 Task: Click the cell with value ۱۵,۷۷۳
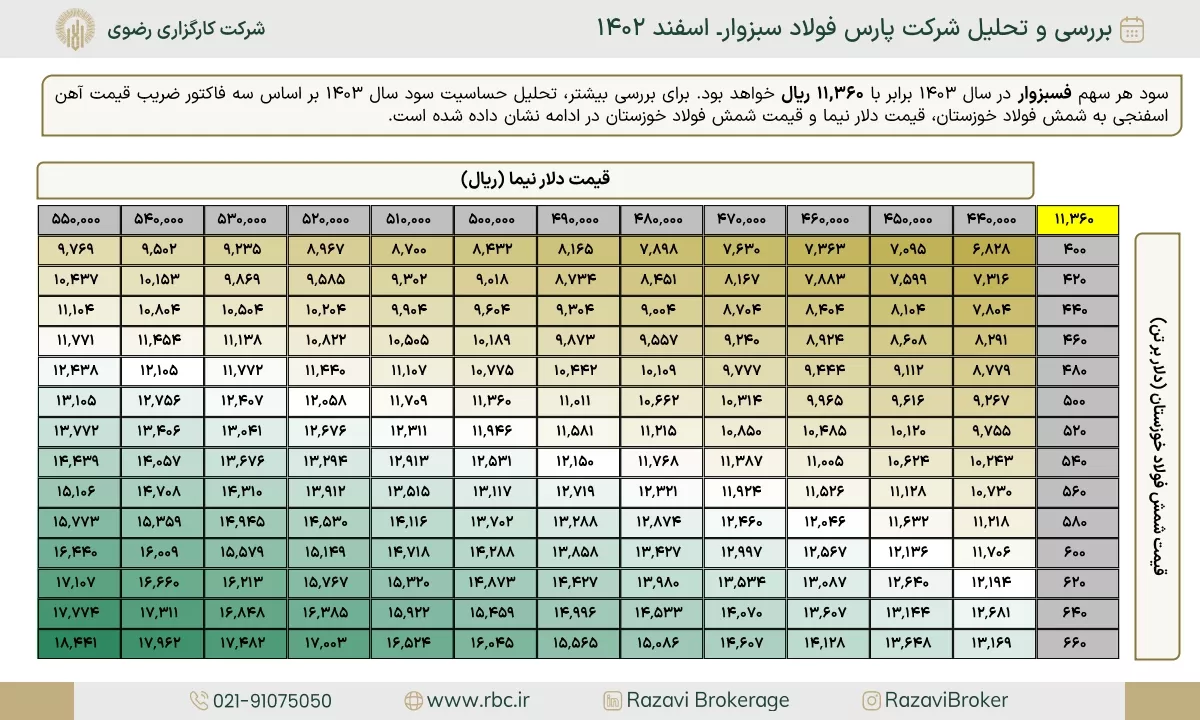(x=79, y=522)
